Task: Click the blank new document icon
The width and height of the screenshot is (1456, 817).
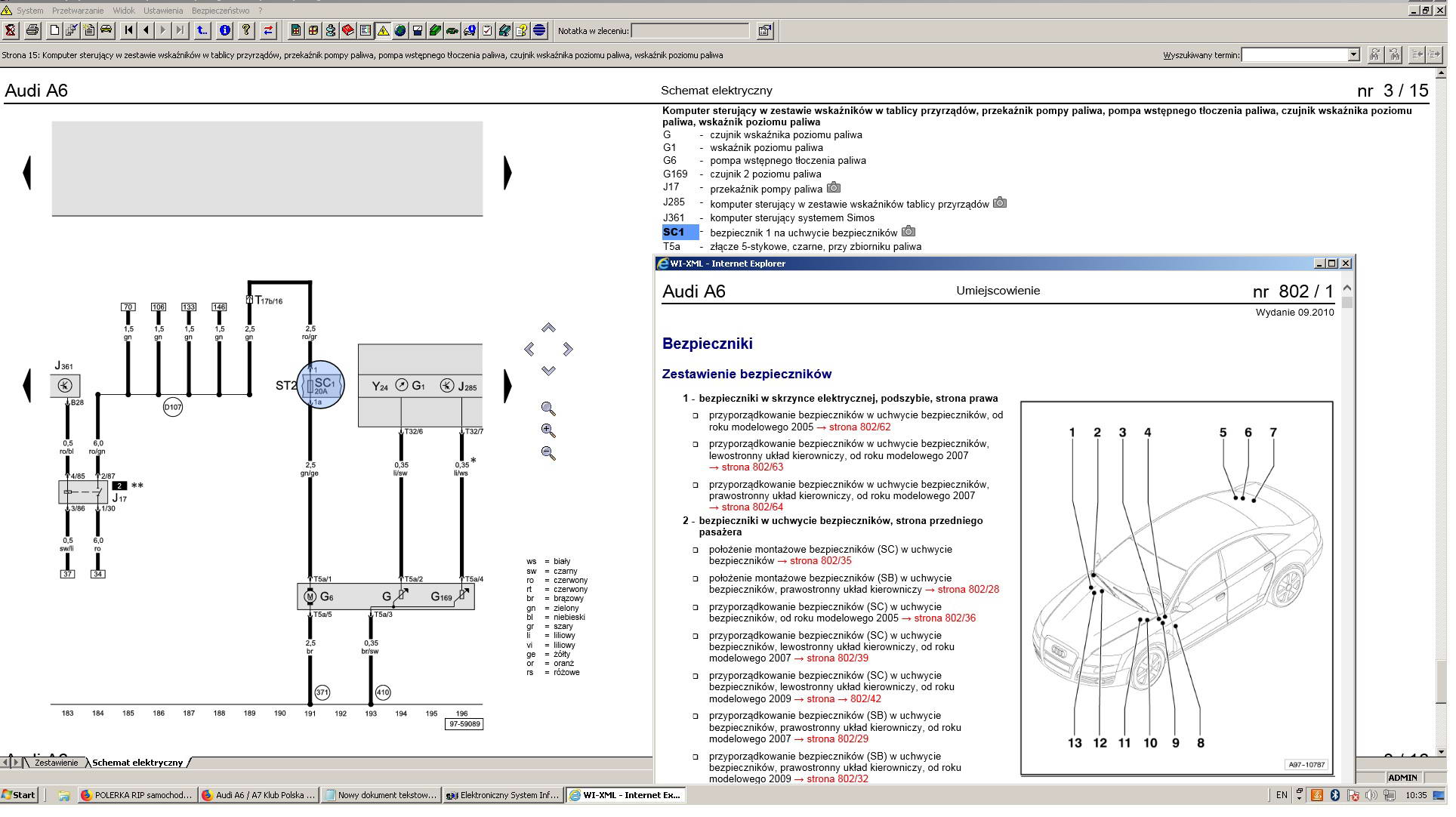Action: click(x=54, y=31)
